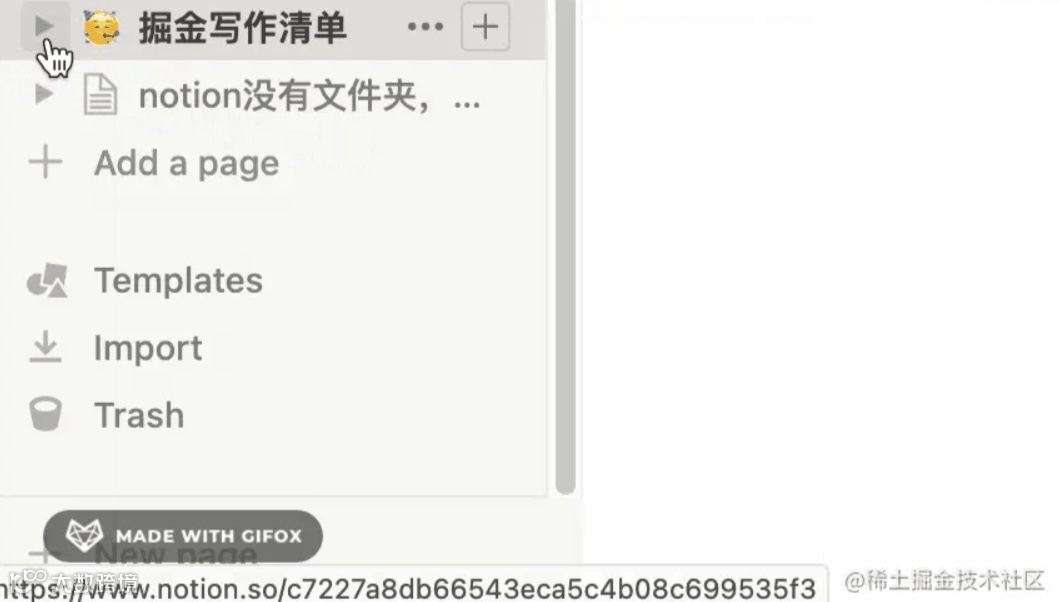Open the 掘金写作清单 page
This screenshot has width=1060, height=602.
[243, 28]
